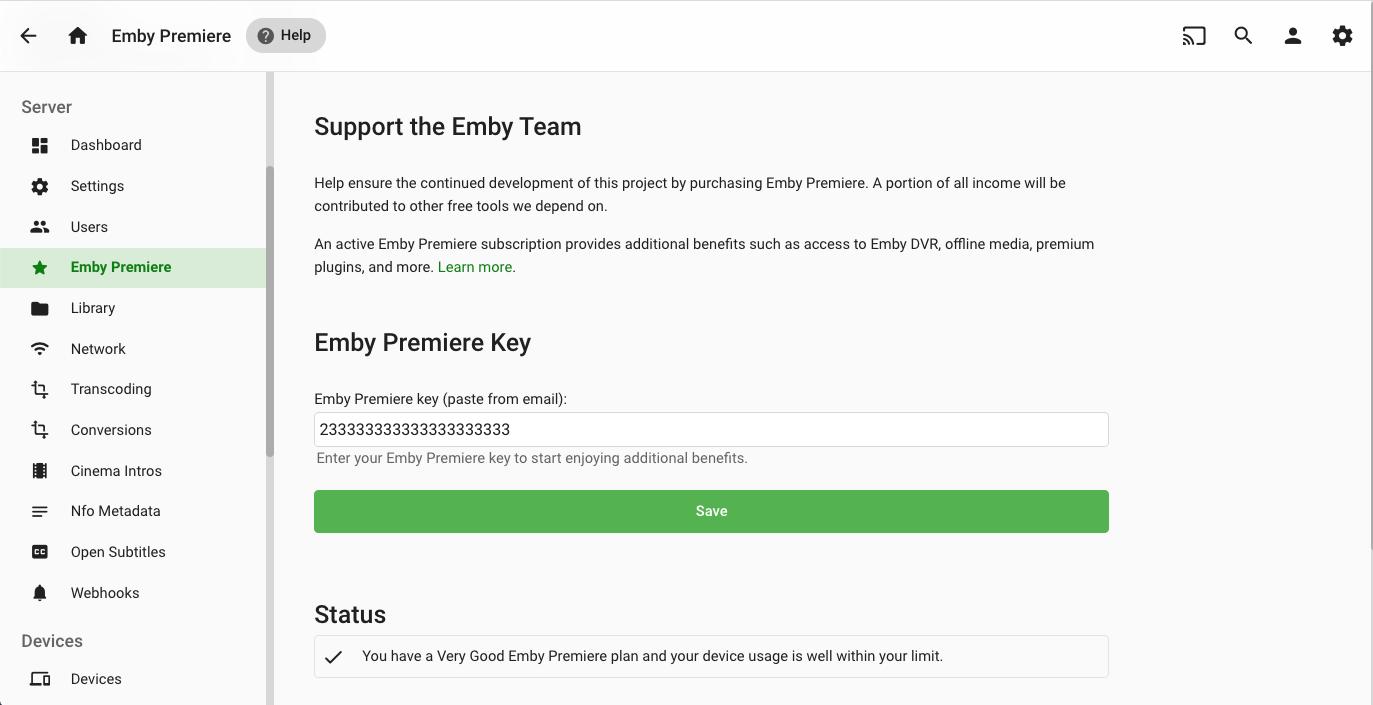Click the Devices section header label
This screenshot has height=705, width=1373.
(52, 641)
